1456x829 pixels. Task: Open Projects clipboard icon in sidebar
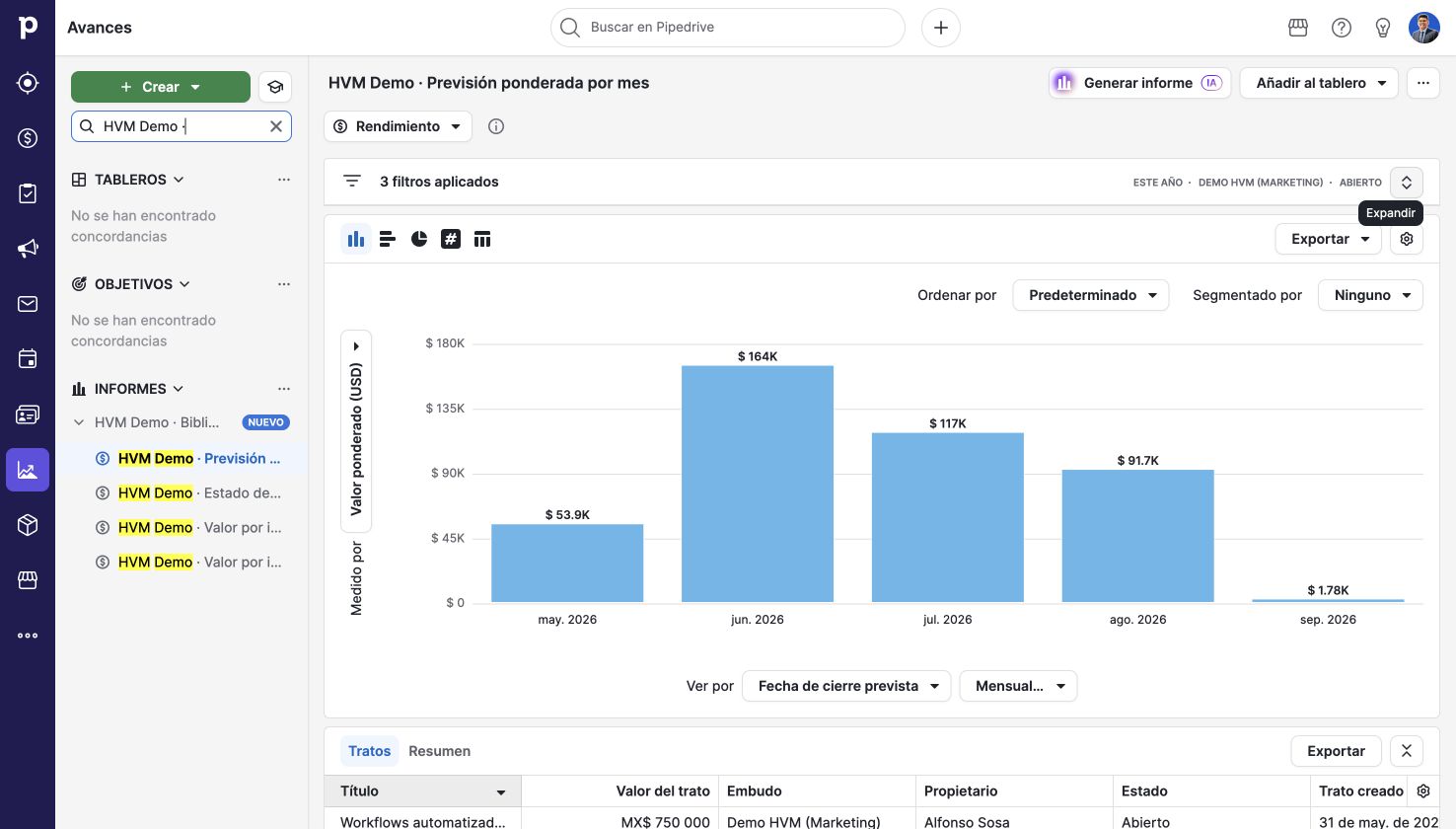pos(28,193)
